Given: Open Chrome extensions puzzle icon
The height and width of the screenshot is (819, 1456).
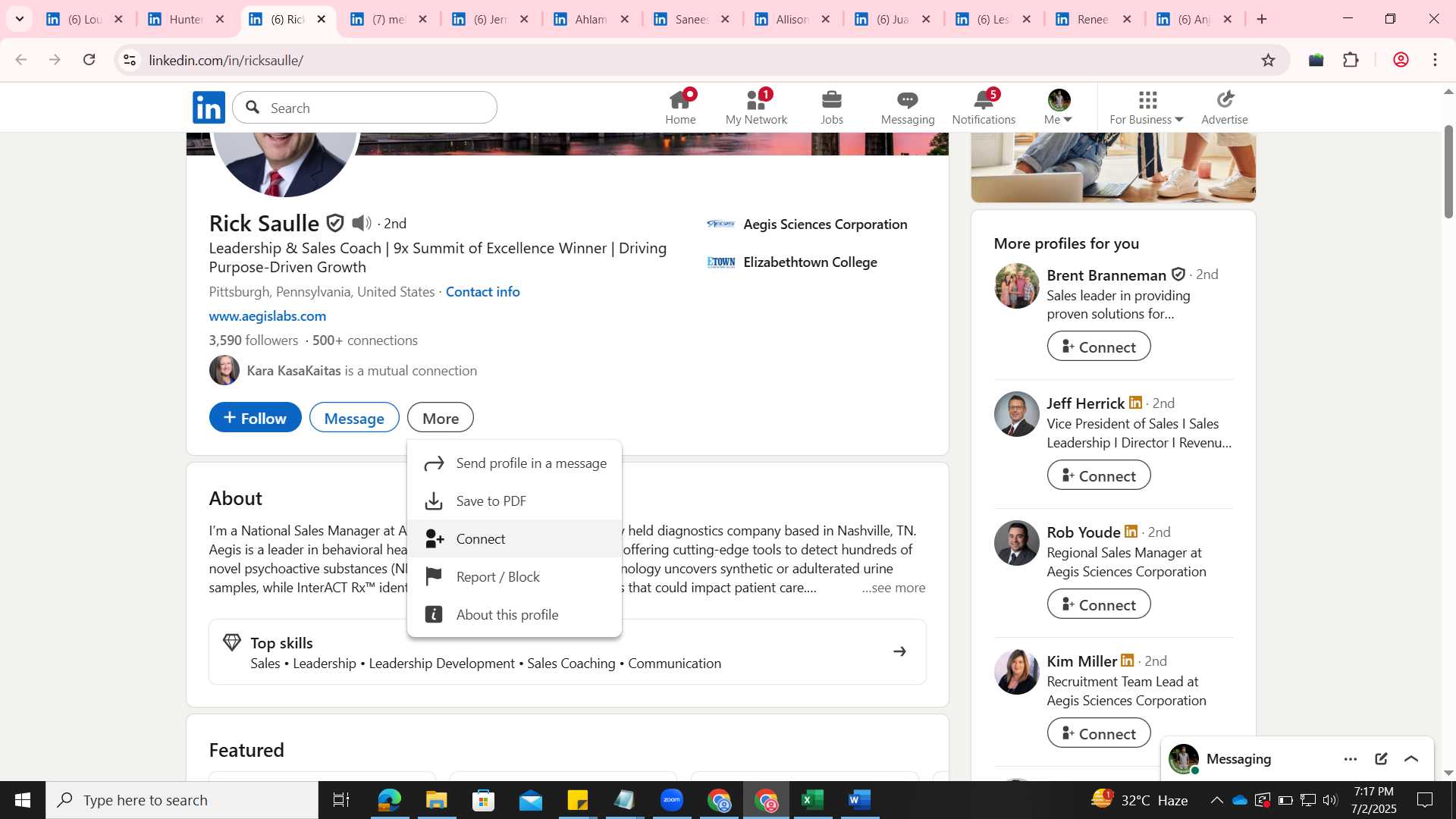Looking at the screenshot, I should click(x=1351, y=60).
